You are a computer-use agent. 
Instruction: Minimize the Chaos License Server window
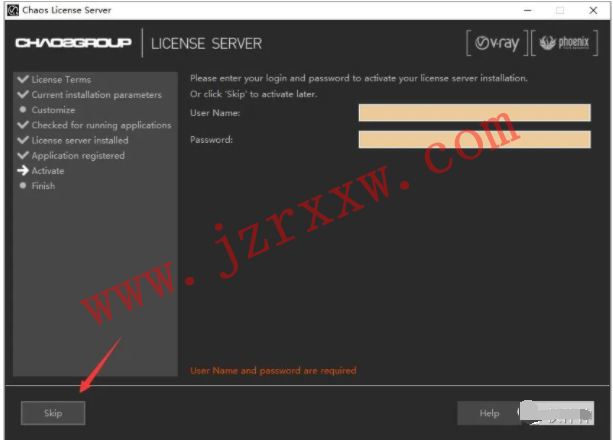[527, 11]
